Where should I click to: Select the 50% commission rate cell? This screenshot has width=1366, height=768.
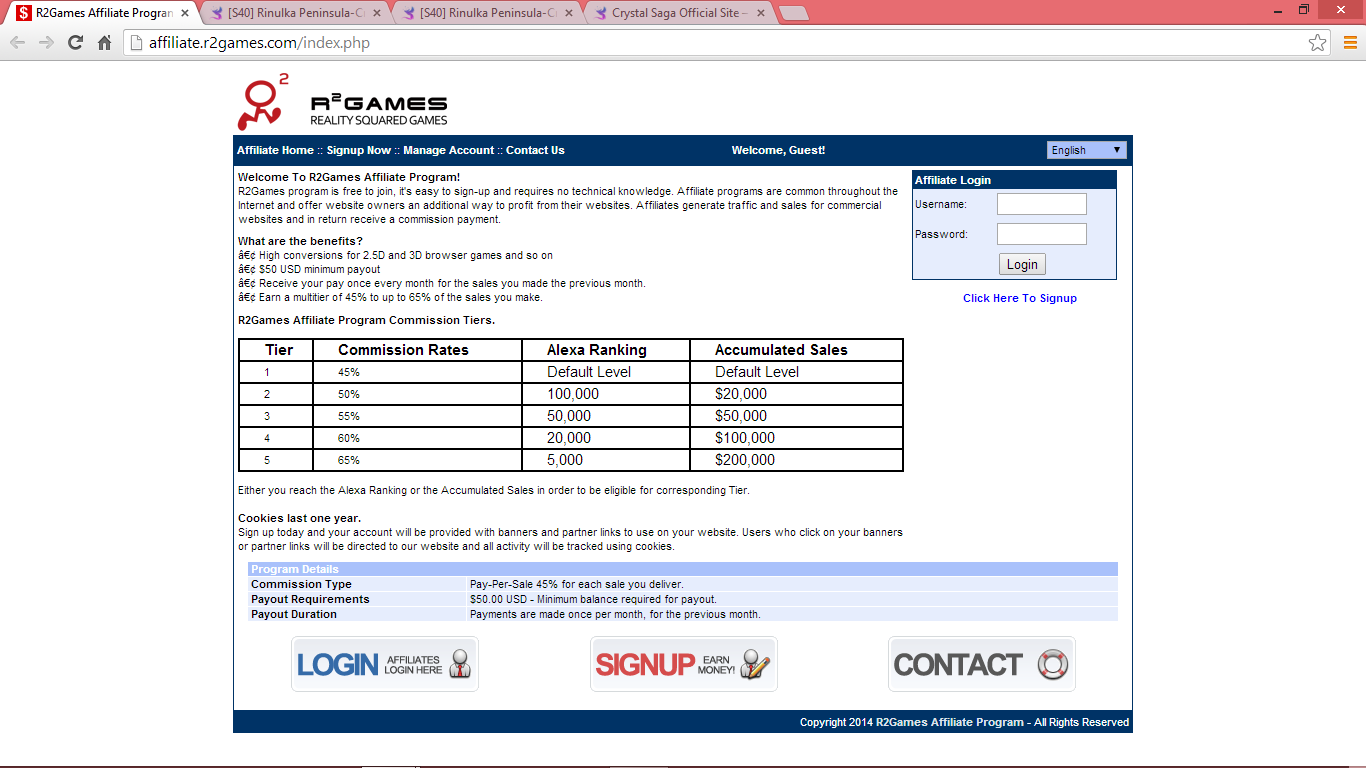[418, 394]
